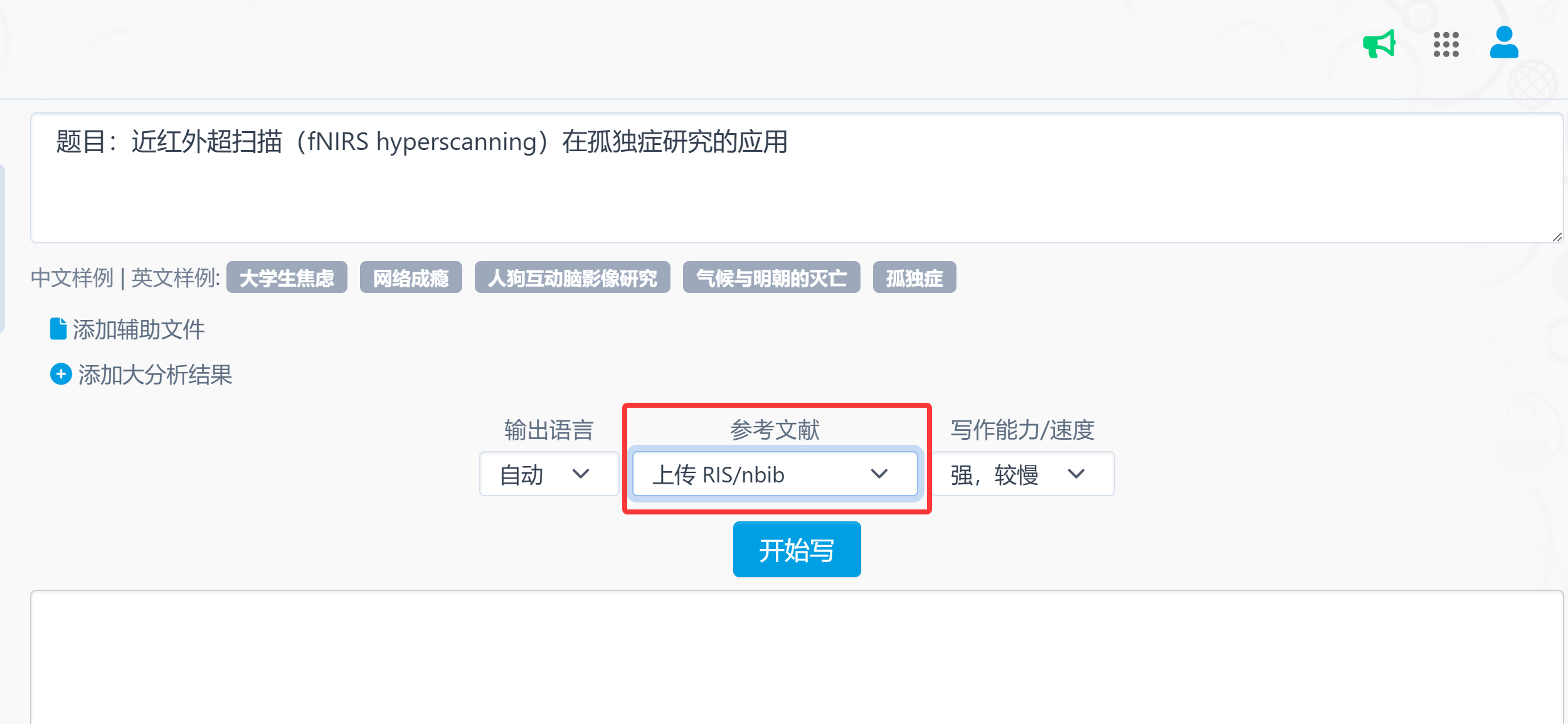1568x724 pixels.
Task: Choose the 网络成瘾 sample tag
Action: [x=411, y=277]
